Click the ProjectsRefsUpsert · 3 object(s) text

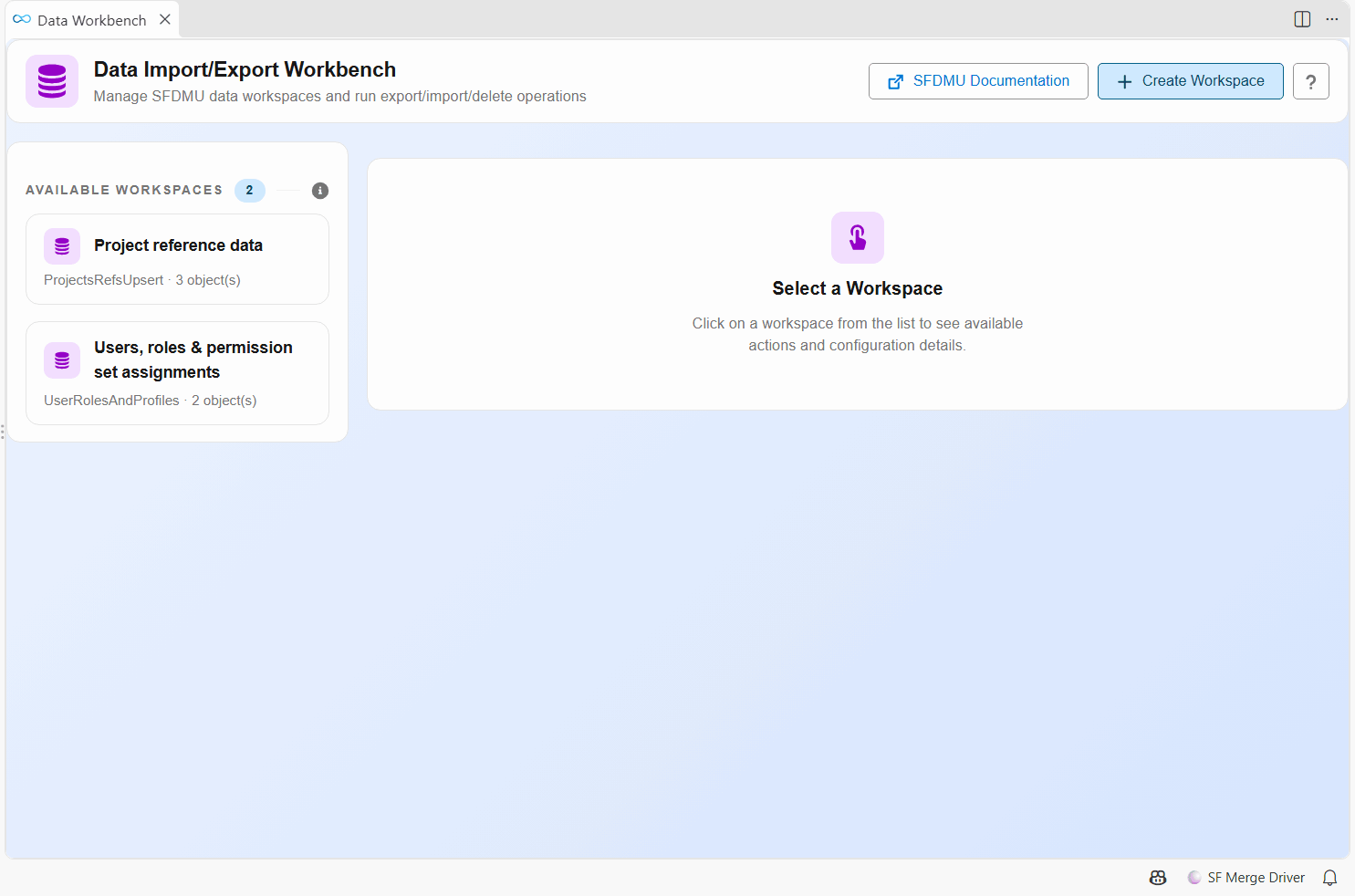(142, 280)
